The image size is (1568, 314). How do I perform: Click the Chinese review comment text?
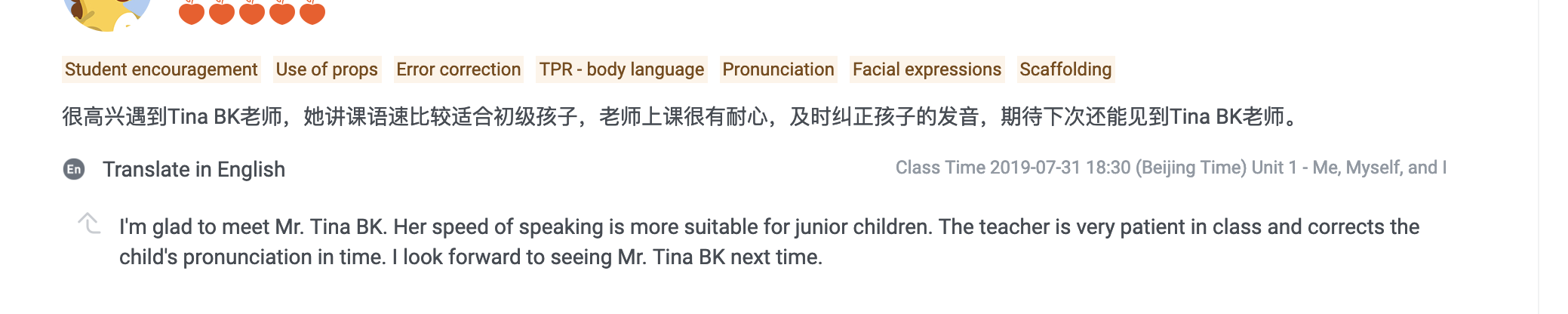pos(679,117)
